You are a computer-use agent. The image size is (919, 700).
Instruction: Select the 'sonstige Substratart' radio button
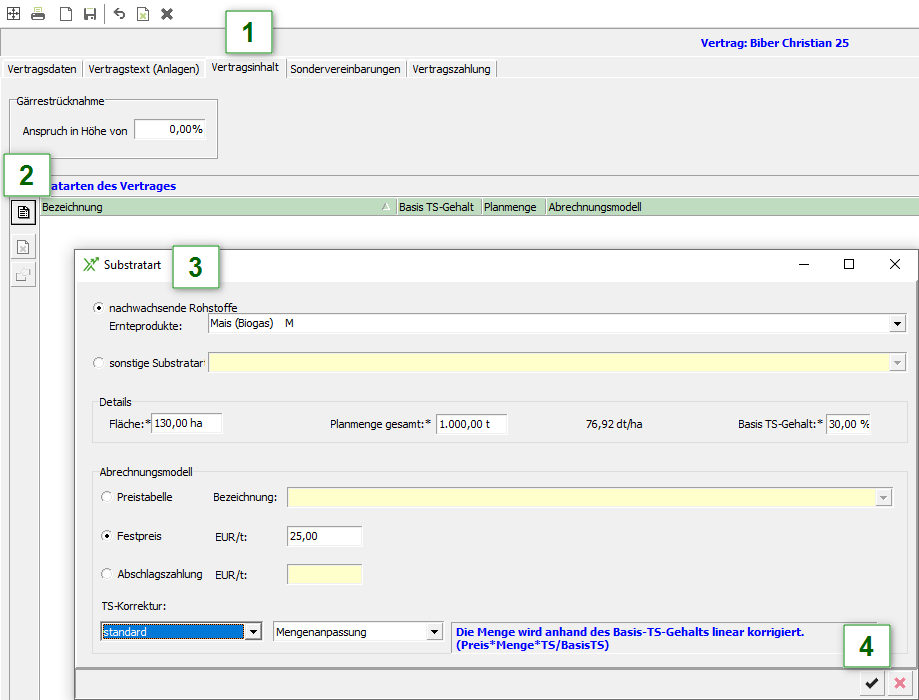pyautogui.click(x=98, y=363)
